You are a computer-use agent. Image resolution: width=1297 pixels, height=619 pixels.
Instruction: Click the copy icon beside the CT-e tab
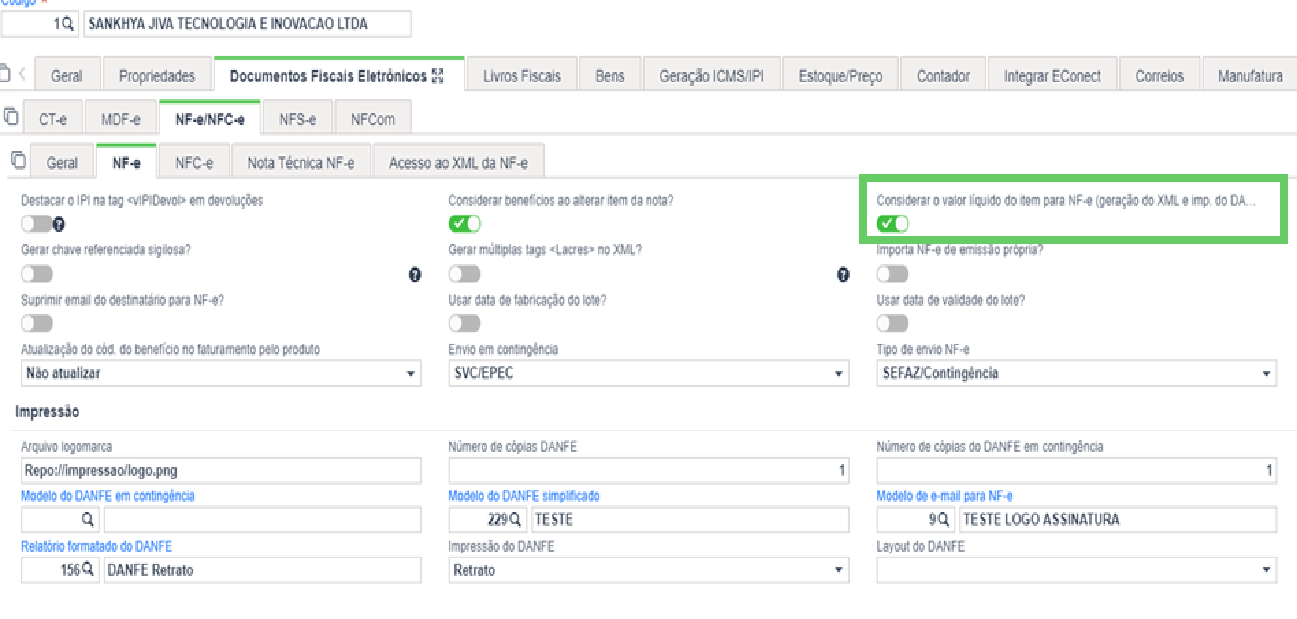click(x=10, y=117)
